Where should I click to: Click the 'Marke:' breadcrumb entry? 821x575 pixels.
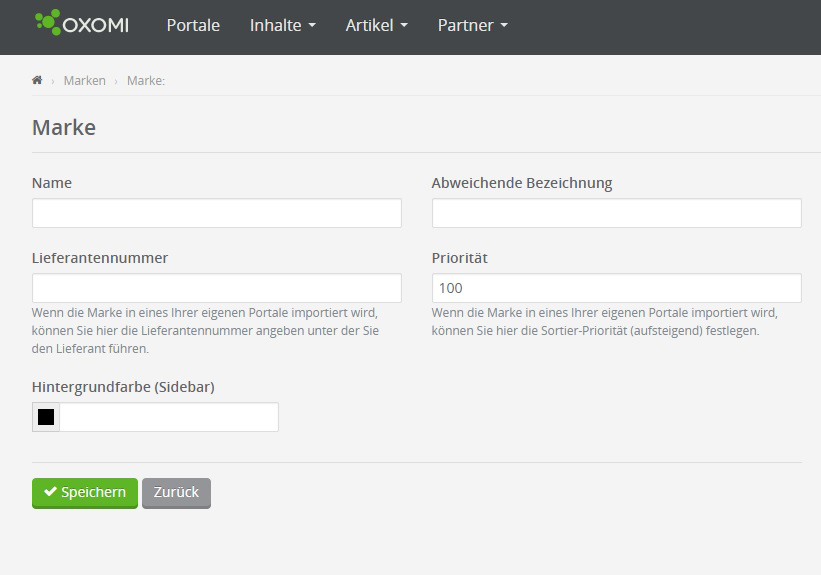pyautogui.click(x=146, y=81)
